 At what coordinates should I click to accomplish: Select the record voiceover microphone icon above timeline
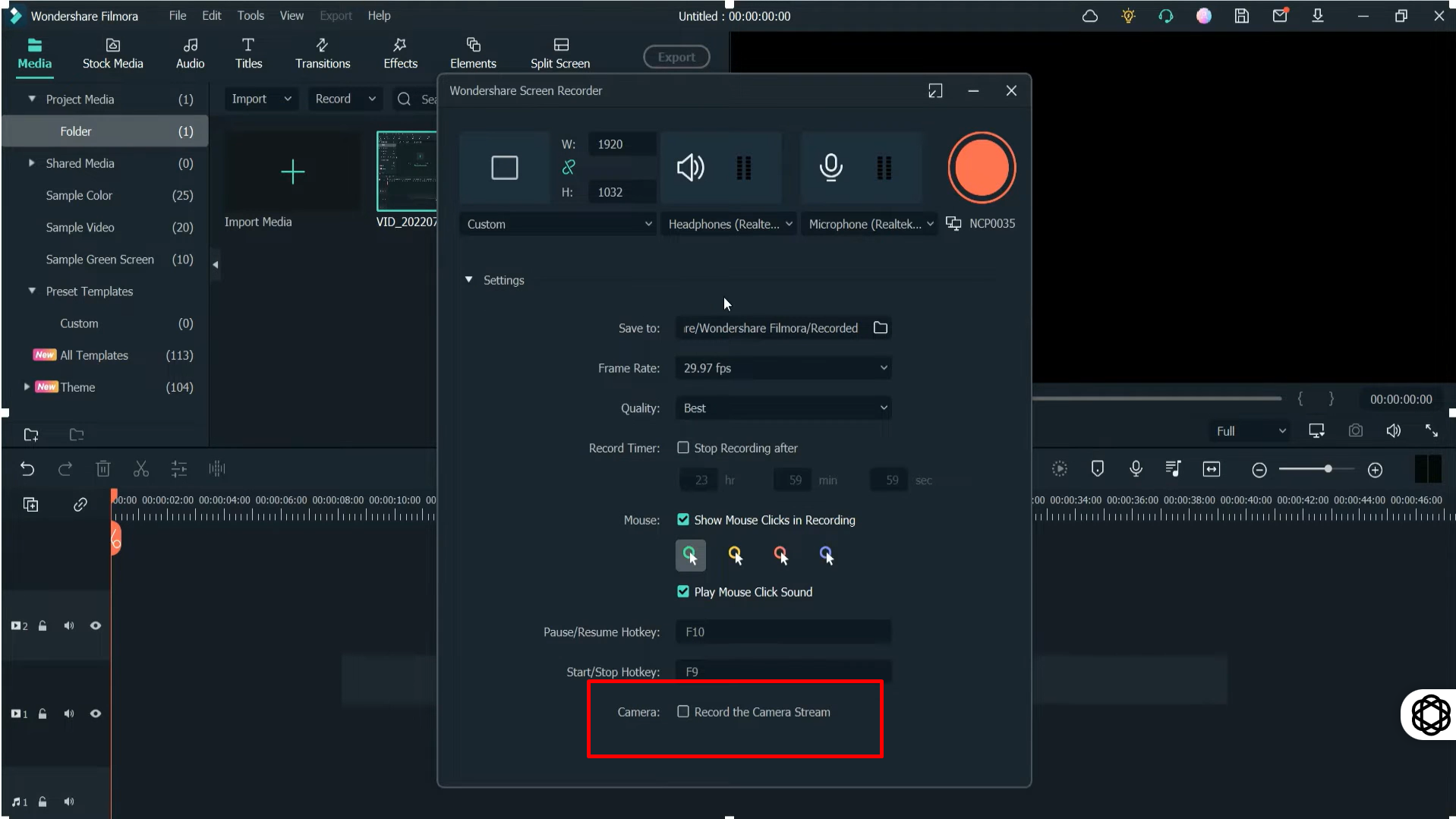click(x=1136, y=468)
